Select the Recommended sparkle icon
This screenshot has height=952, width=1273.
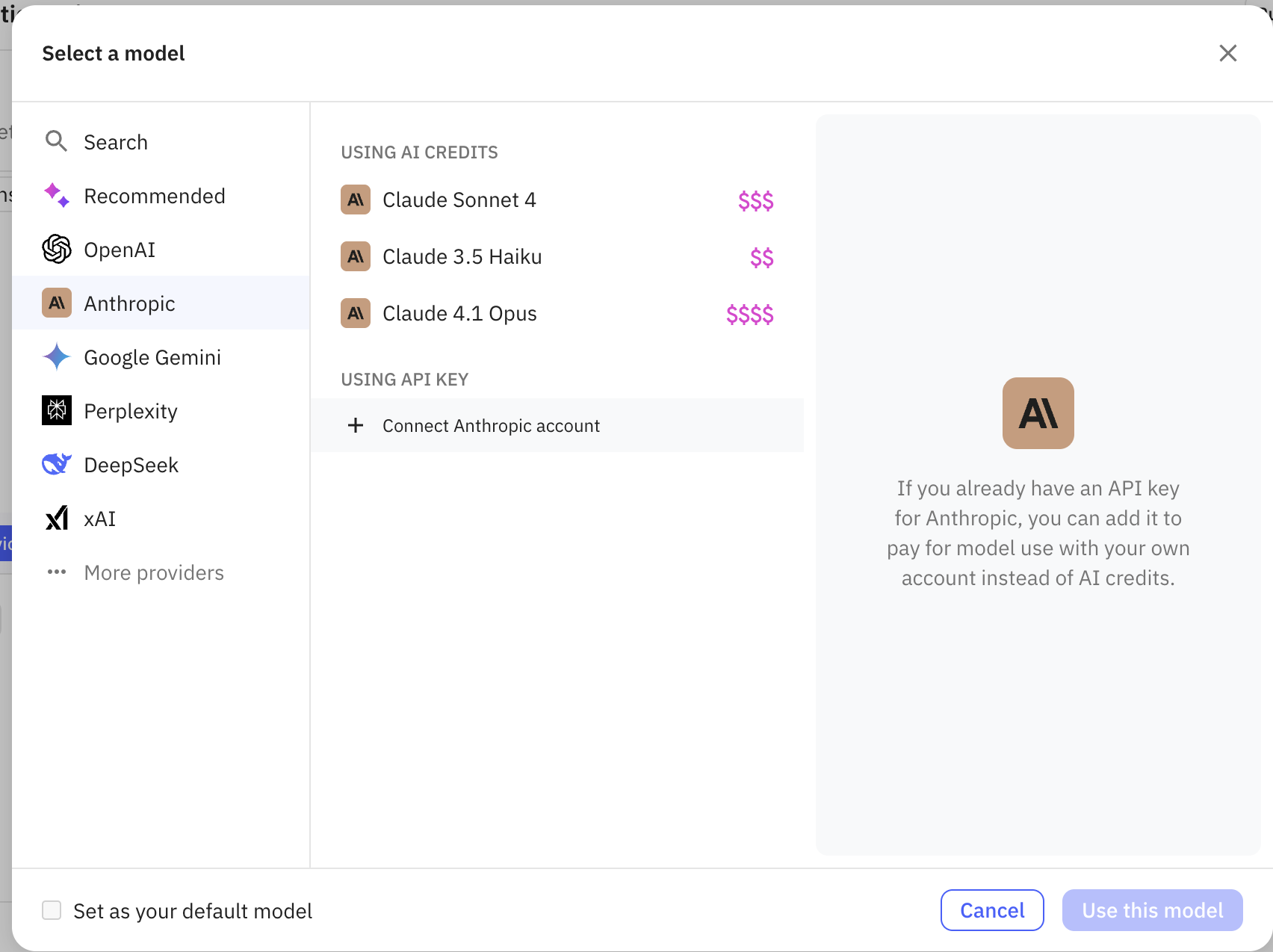[56, 195]
